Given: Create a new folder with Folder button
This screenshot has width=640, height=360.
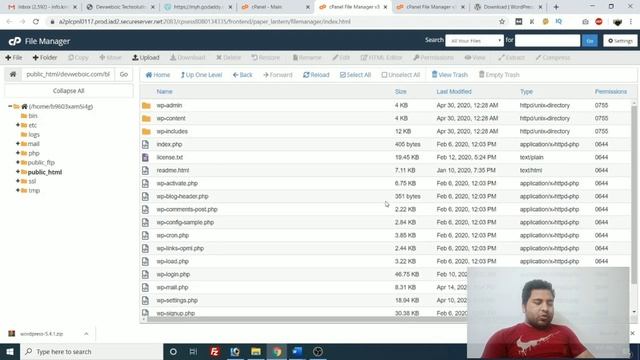Looking at the screenshot, I should click(x=45, y=58).
